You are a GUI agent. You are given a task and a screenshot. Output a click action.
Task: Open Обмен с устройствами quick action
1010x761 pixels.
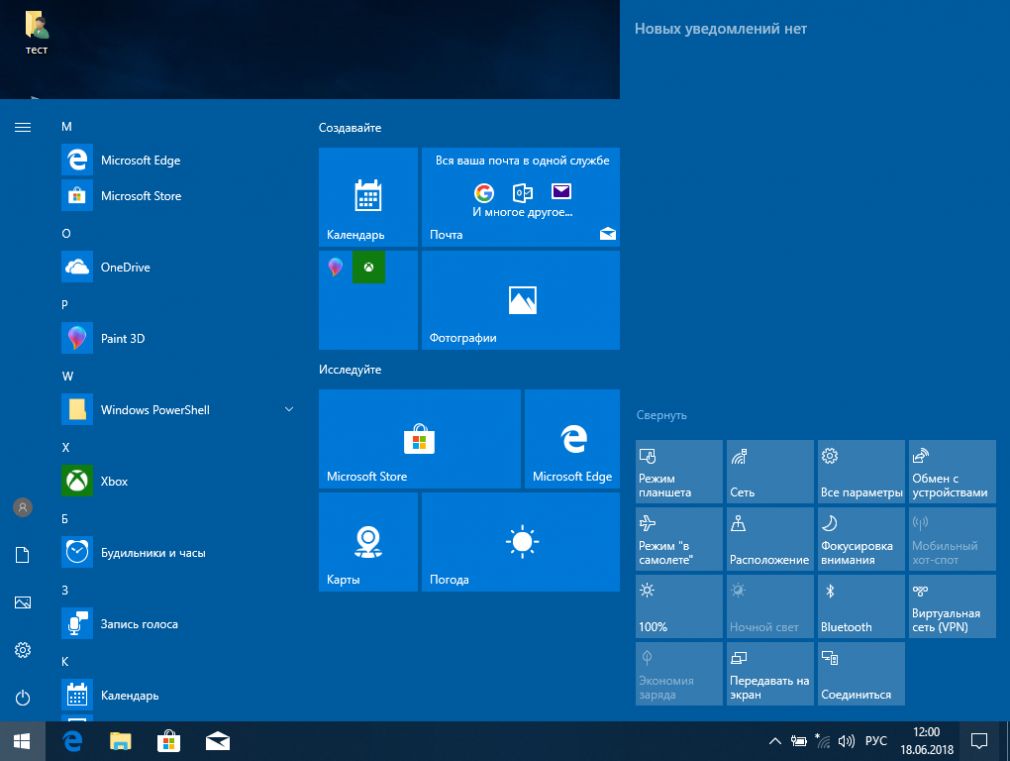click(952, 472)
